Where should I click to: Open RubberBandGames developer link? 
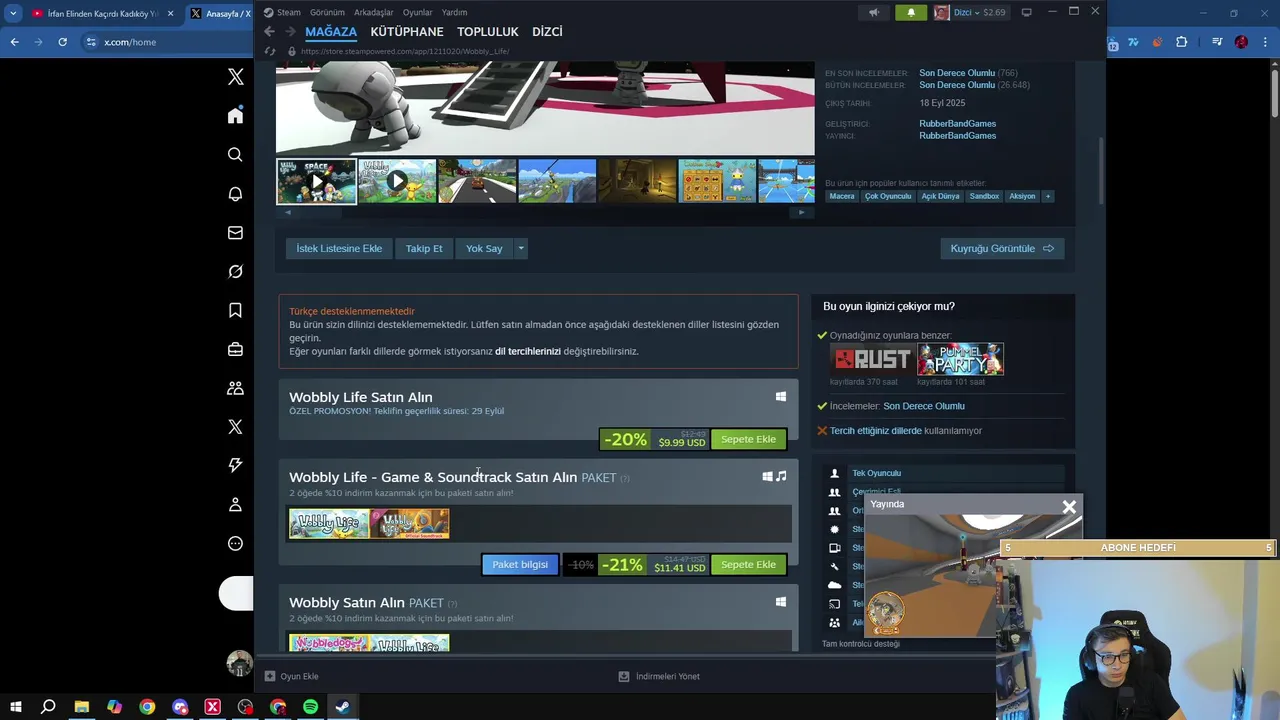point(957,124)
